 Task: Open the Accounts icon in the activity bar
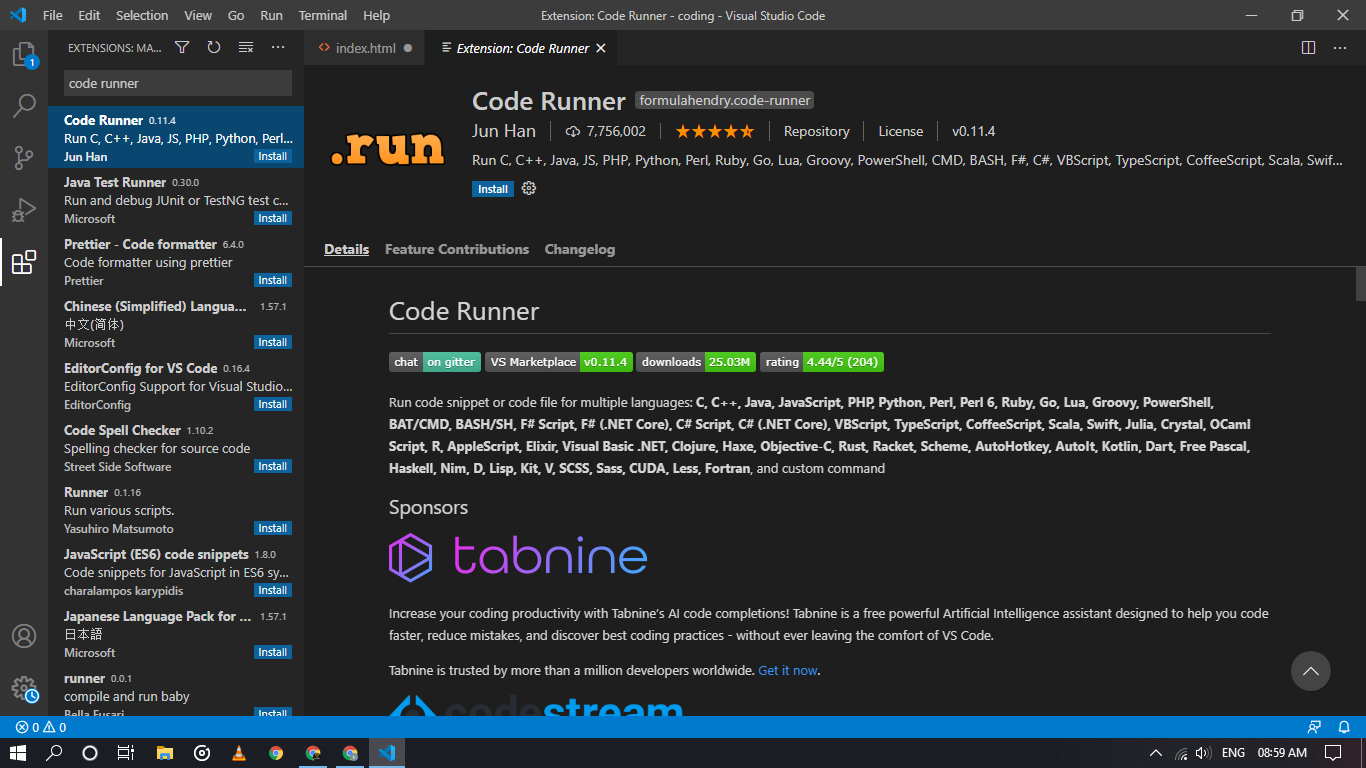coord(24,636)
